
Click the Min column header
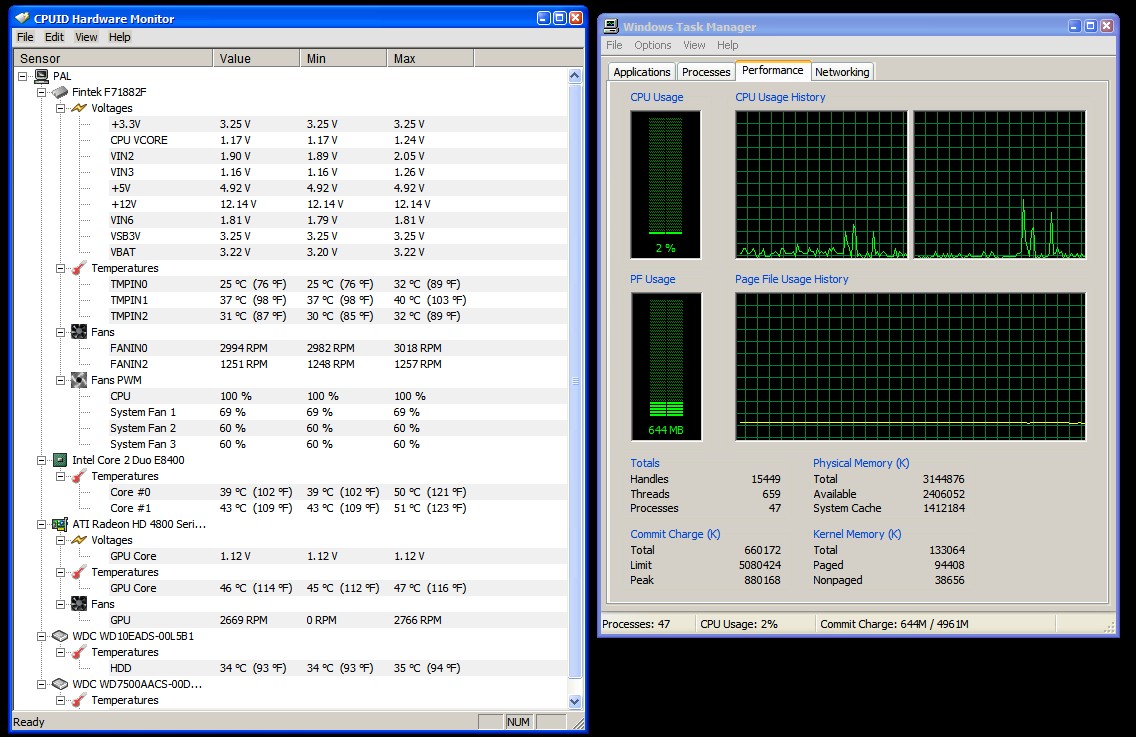click(x=343, y=59)
